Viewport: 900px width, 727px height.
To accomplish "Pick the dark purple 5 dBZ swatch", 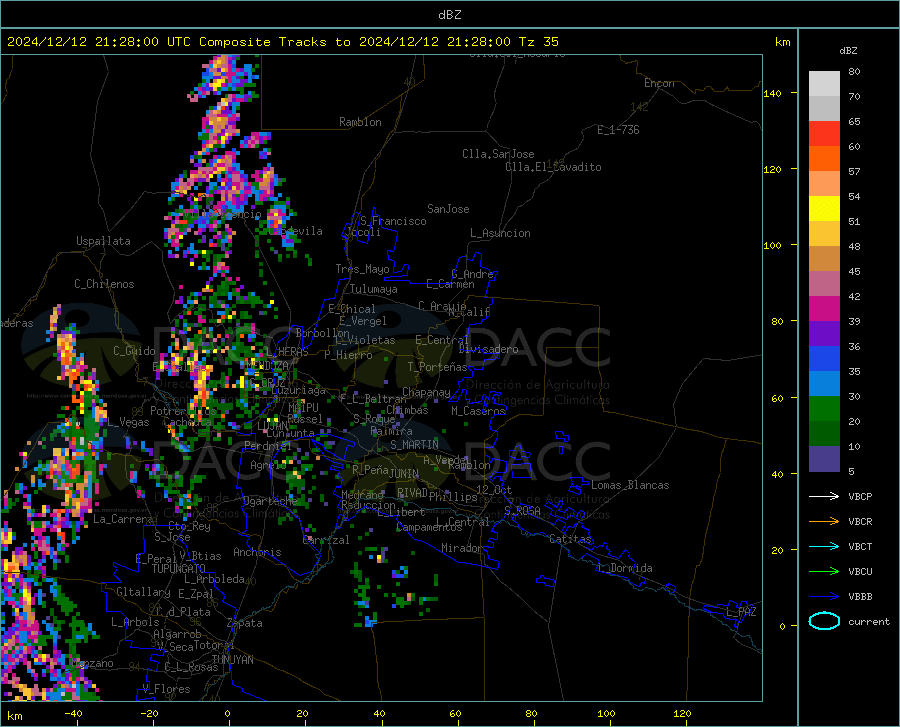I will (x=824, y=458).
